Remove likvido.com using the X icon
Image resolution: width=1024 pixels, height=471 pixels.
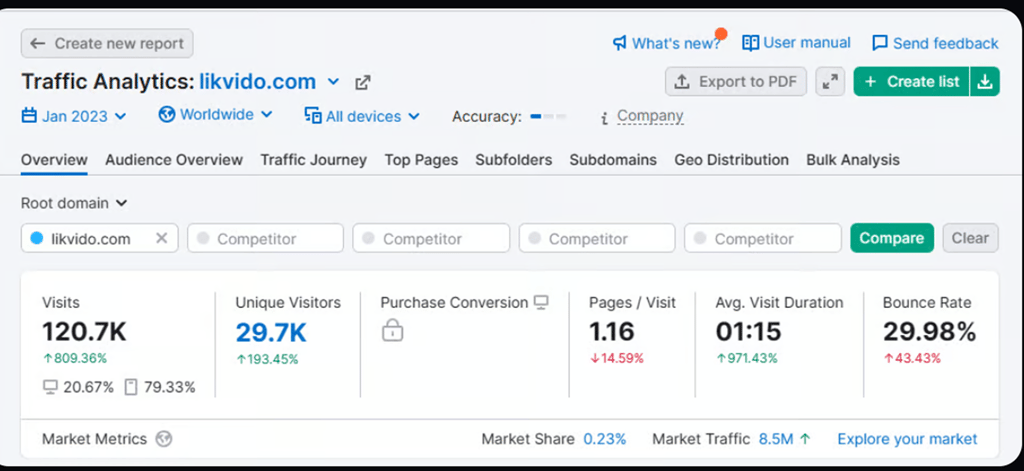click(x=161, y=238)
